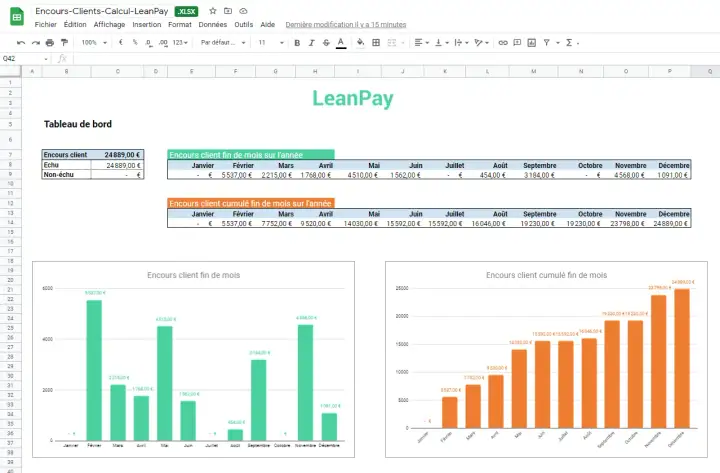This screenshot has height=473, width=720.
Task: Star the document with the star icon
Action: [x=213, y=11]
